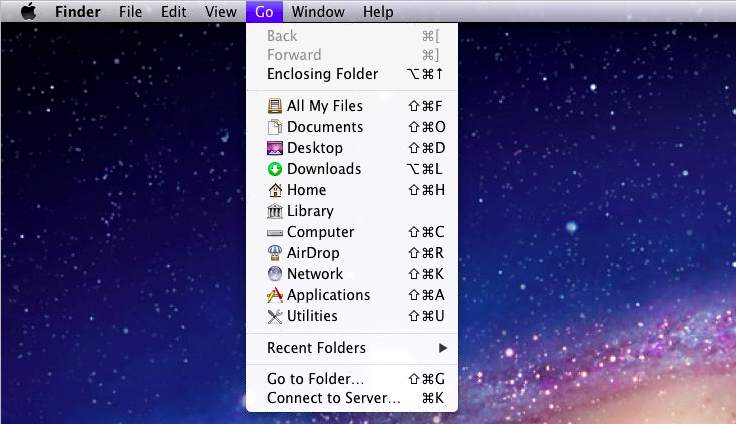Click the Network globe icon
This screenshot has height=424, width=736.
(x=275, y=274)
